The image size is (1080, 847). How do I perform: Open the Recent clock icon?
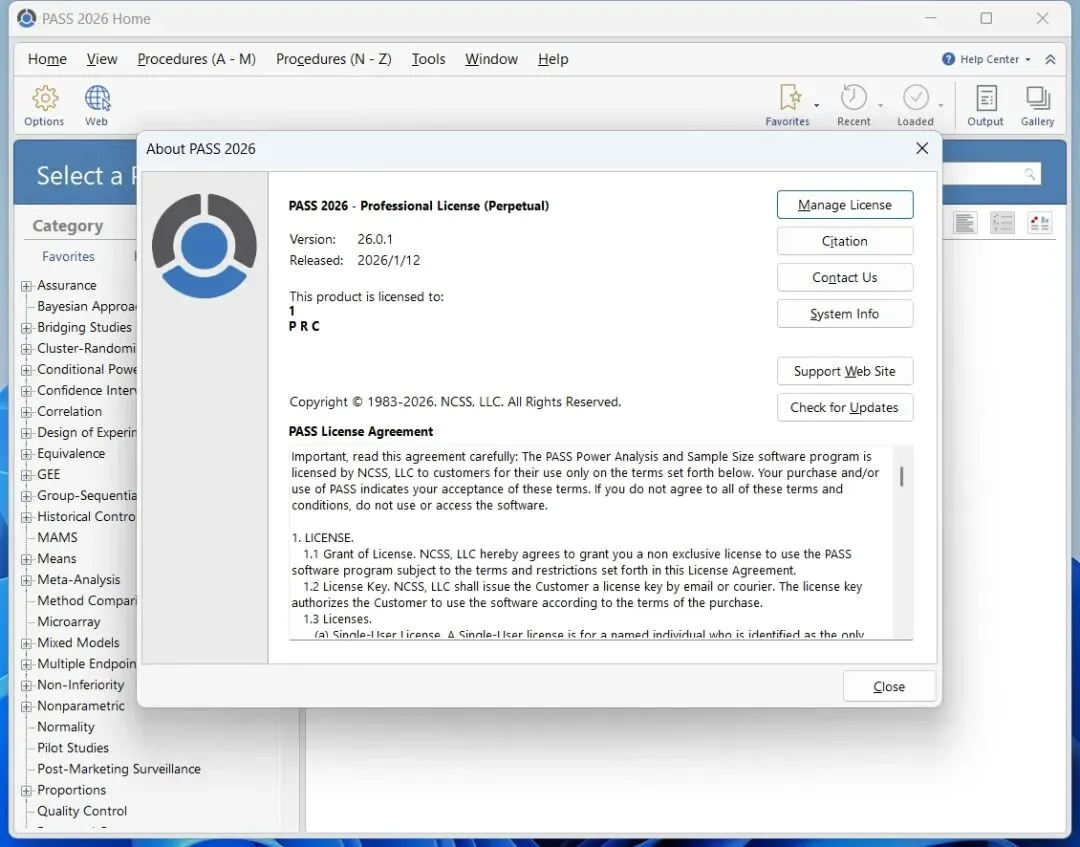click(853, 97)
